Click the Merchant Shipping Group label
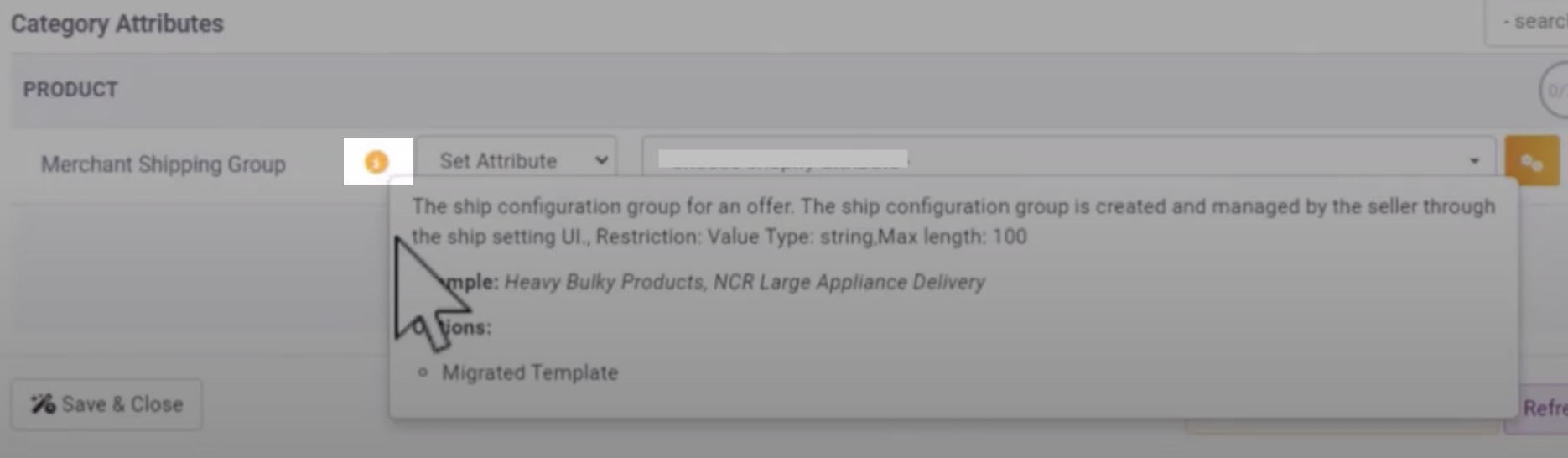The height and width of the screenshot is (458, 1568). 164,164
